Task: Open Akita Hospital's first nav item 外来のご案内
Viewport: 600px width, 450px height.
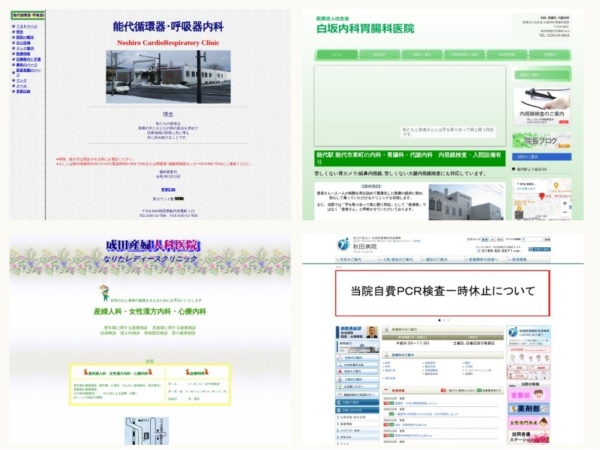Action: click(x=357, y=259)
